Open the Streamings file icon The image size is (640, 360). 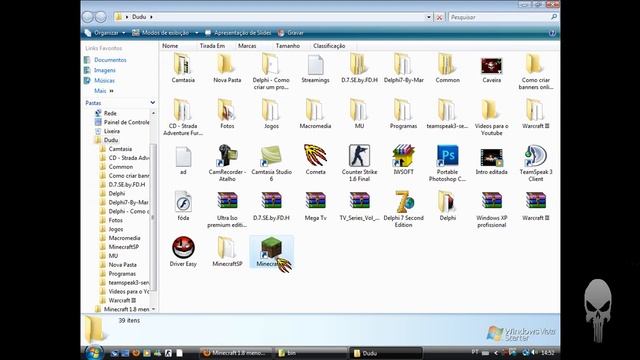[x=315, y=65]
